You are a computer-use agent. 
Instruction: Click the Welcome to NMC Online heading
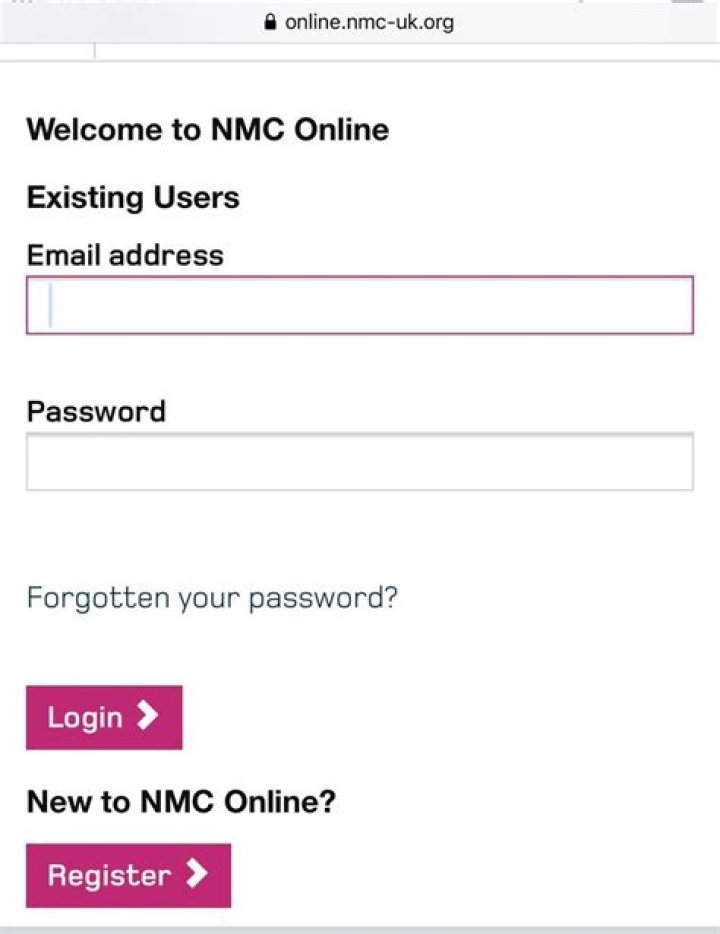(x=208, y=129)
